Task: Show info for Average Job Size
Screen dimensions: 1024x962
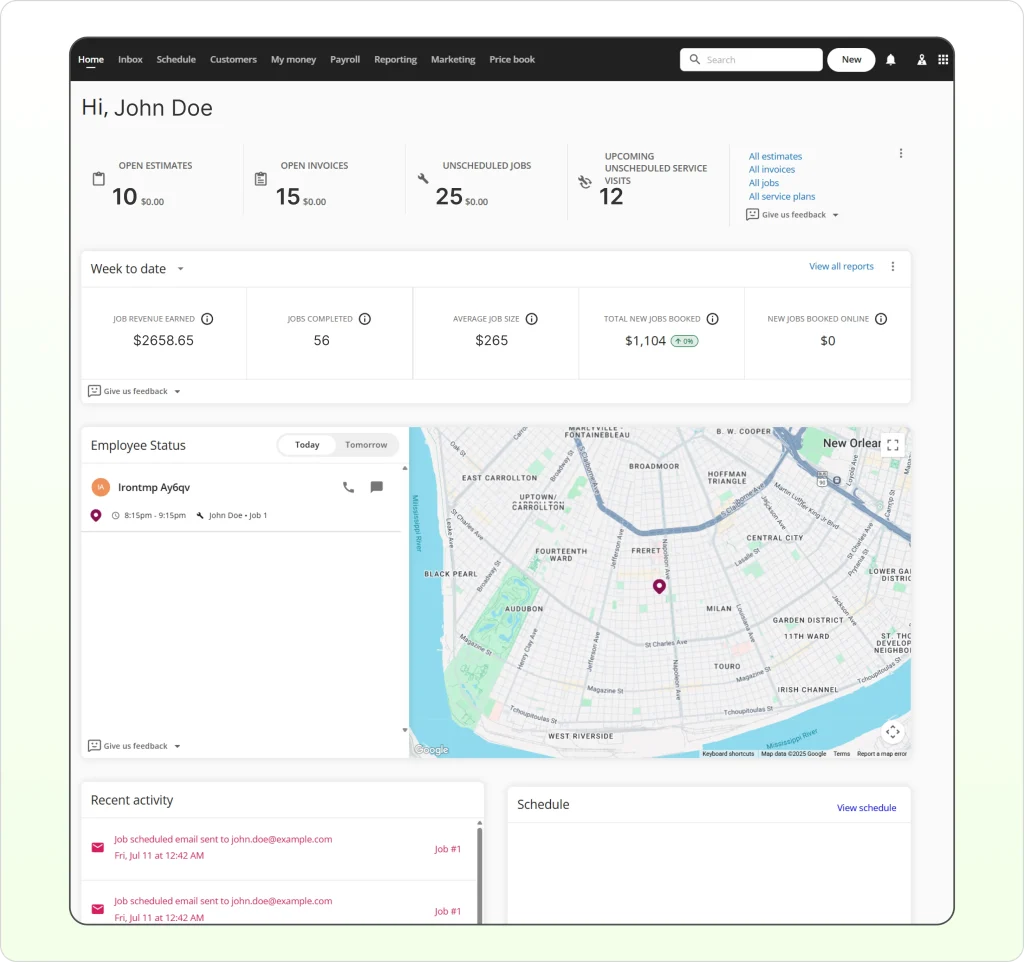Action: [531, 319]
